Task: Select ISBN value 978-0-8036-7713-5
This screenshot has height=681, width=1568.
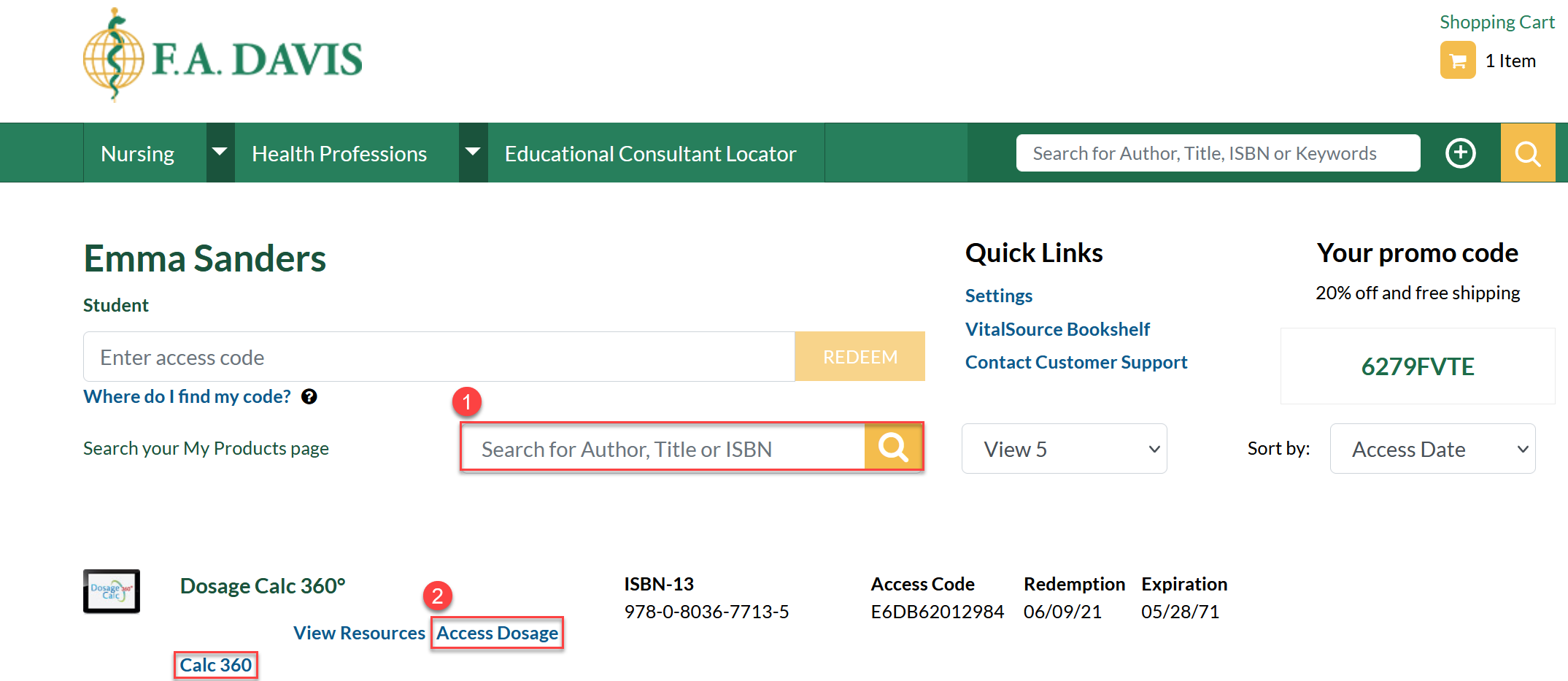Action: click(x=706, y=612)
